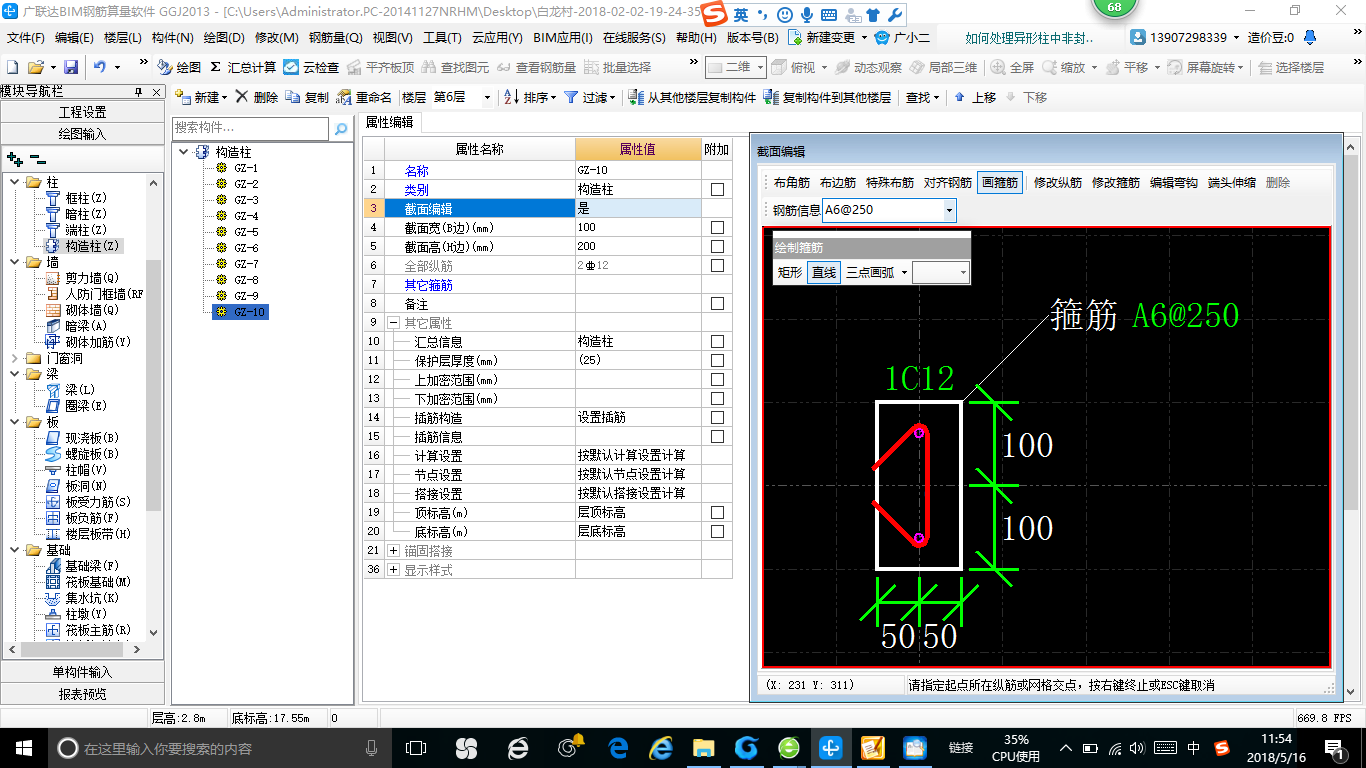
Task: Open 楼层 第6层 floor dropdown
Action: coord(487,97)
